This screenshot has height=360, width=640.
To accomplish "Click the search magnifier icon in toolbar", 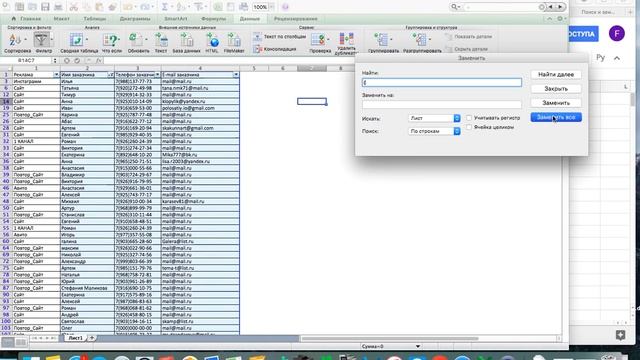I will coord(454,7).
